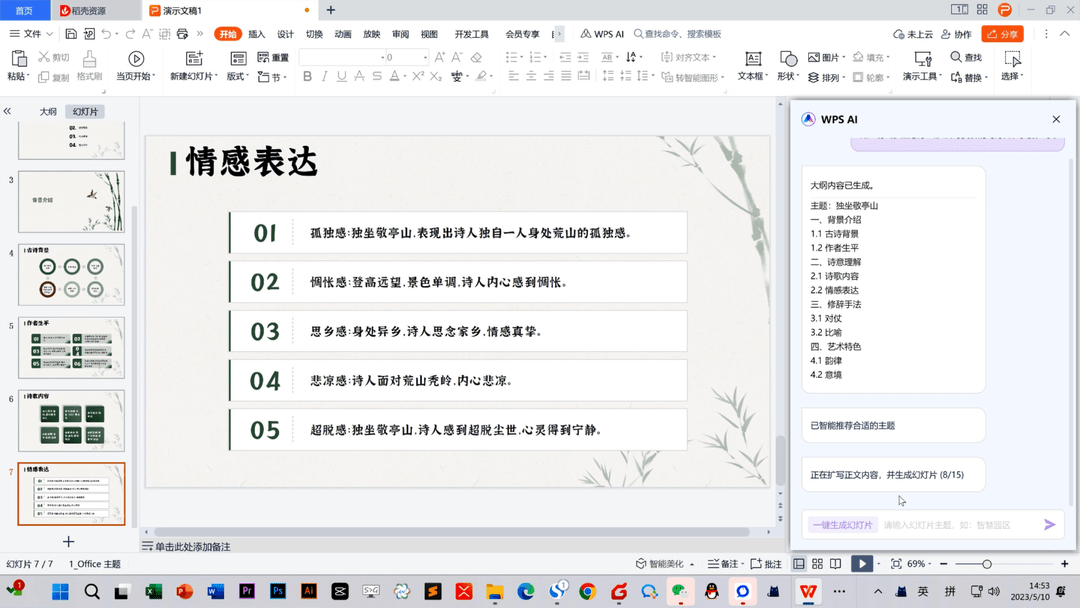Viewport: 1080px width, 608px height.
Task: Switch to the 插入 ribbon tab
Action: (255, 33)
